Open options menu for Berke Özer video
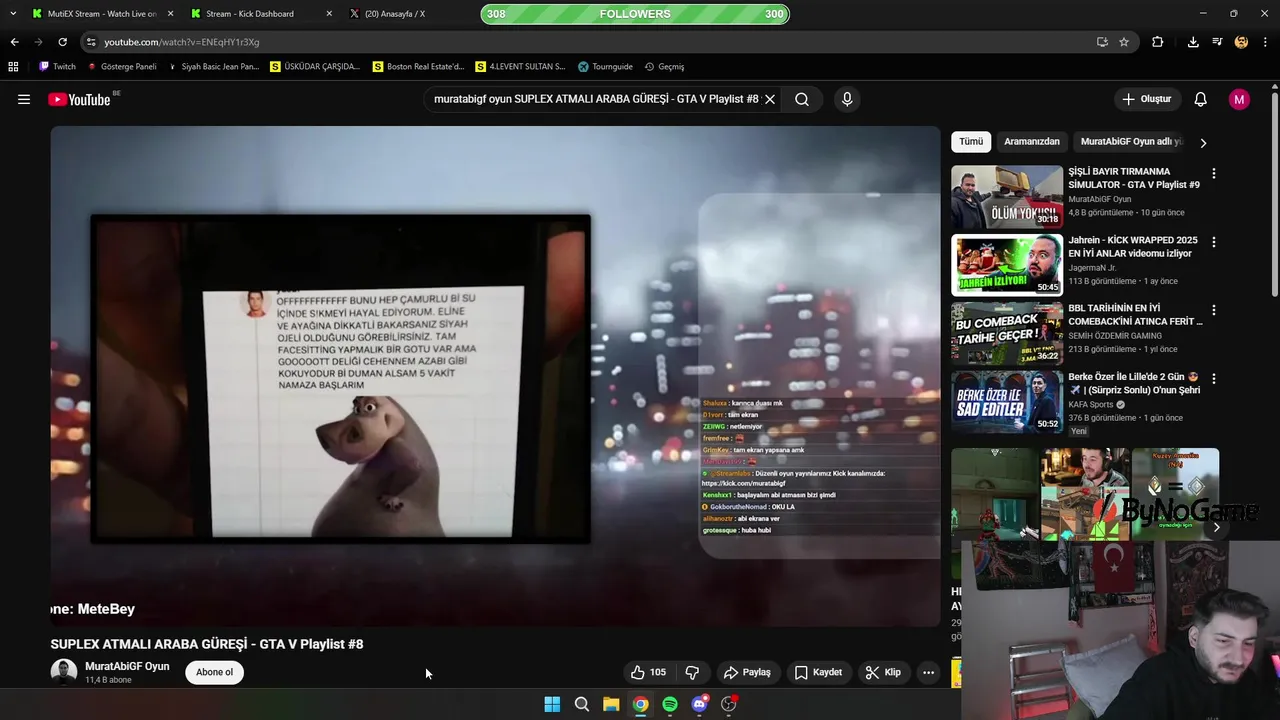Screen dimensions: 1280x720 [x=1214, y=379]
